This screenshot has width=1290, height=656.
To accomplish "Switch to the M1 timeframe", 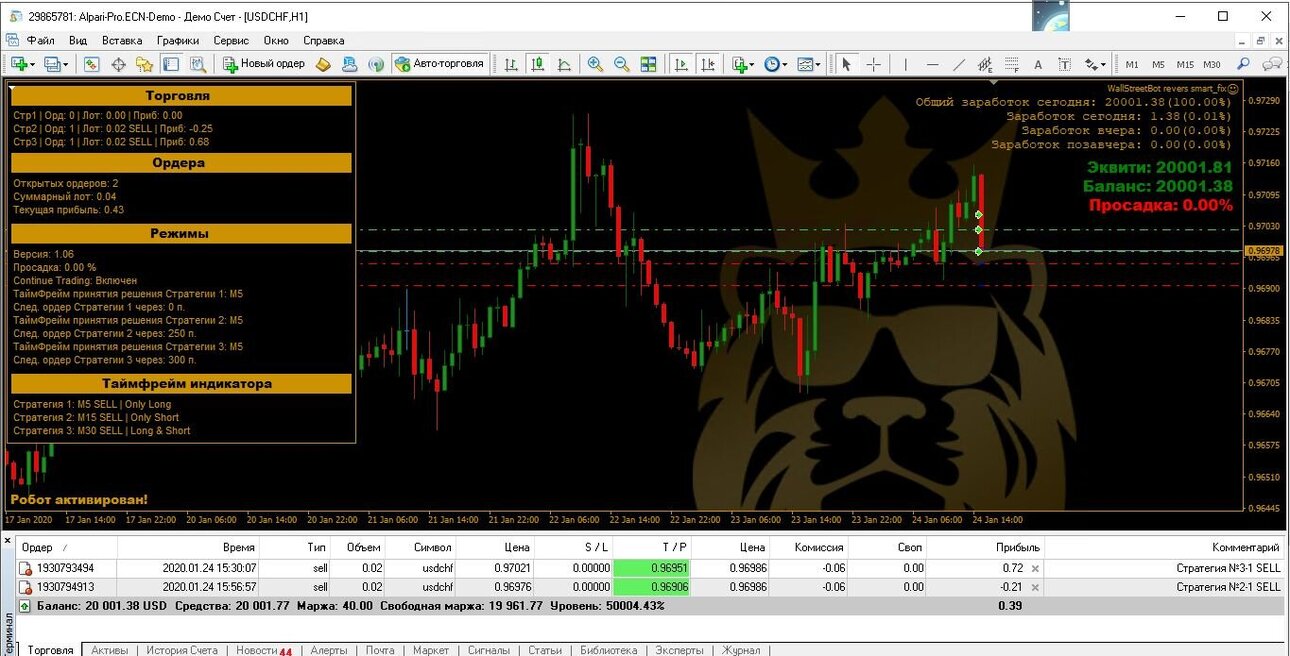I will coord(1132,64).
